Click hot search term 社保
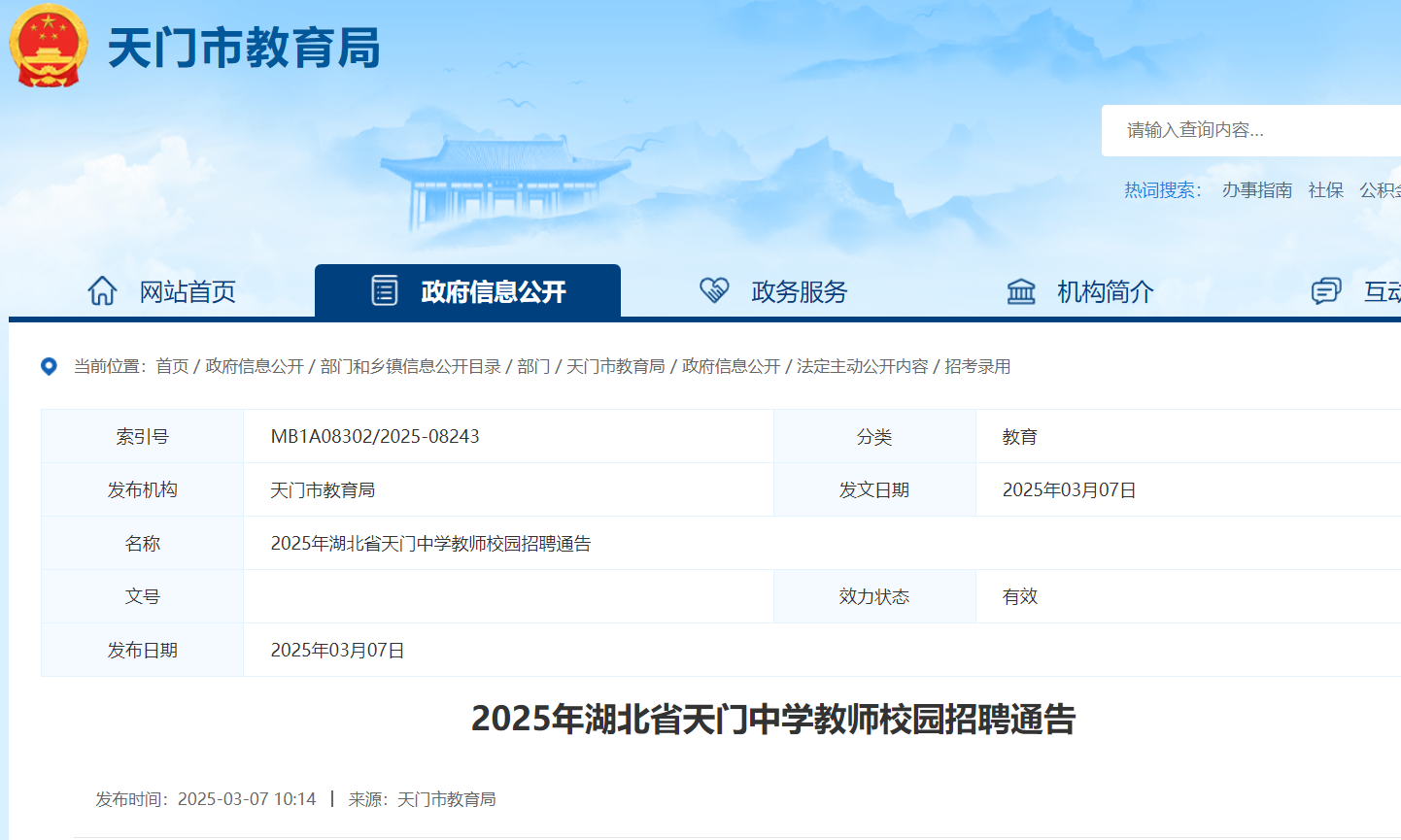The image size is (1401, 840). pos(1326,190)
